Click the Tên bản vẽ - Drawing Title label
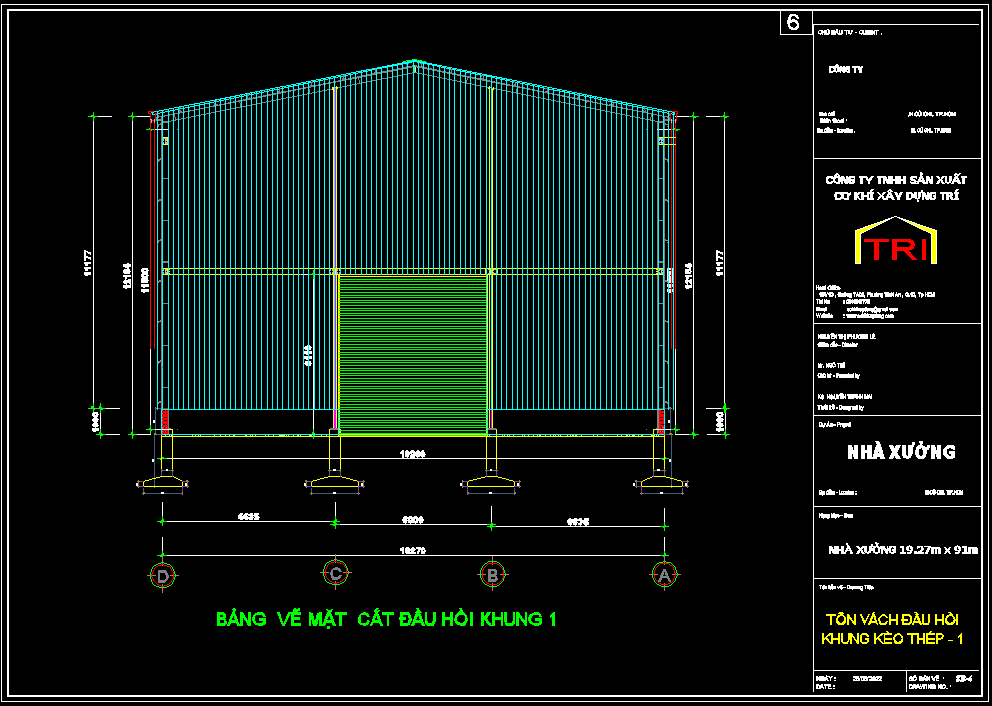992x706 pixels. [x=846, y=588]
